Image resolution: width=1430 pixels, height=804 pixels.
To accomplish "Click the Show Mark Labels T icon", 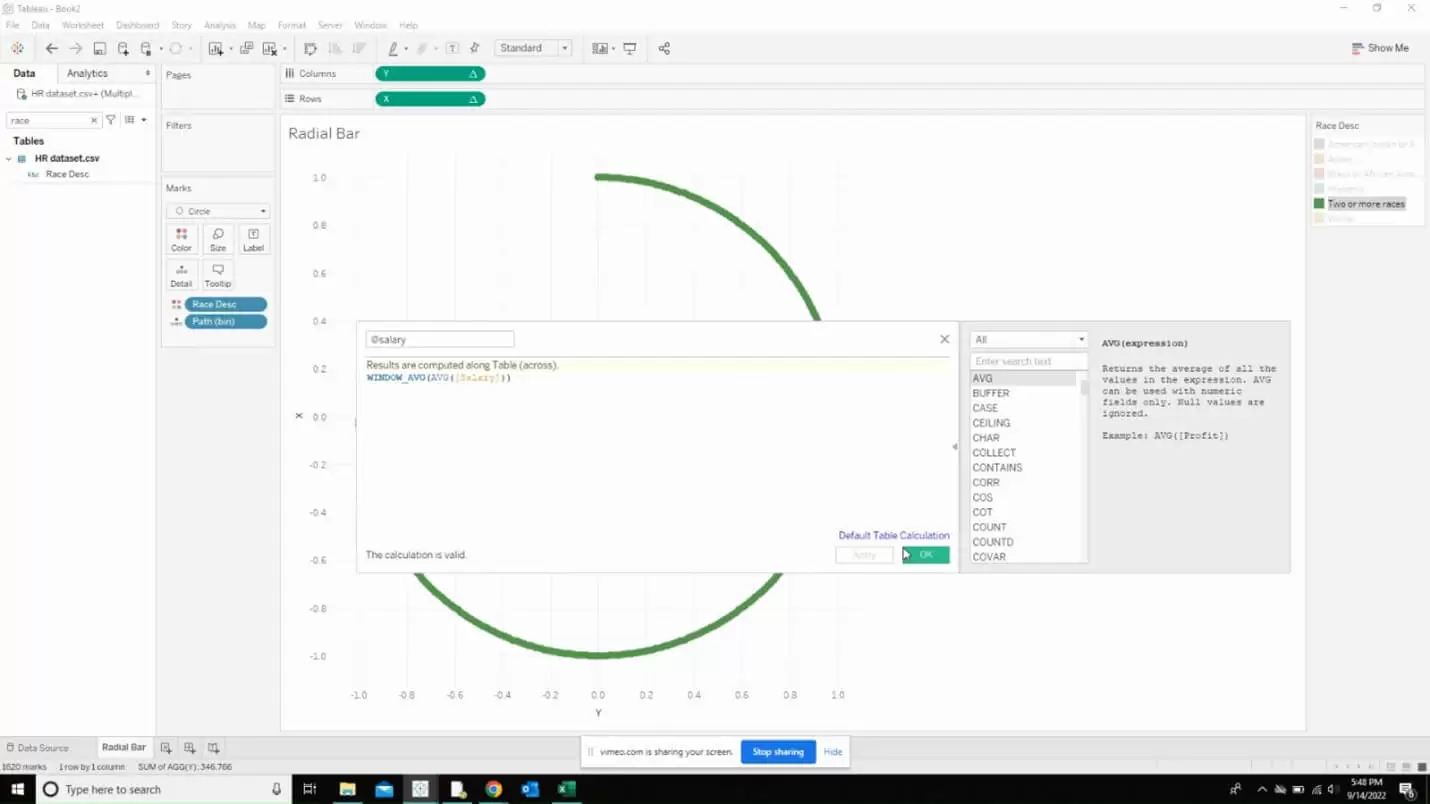I will (x=452, y=48).
